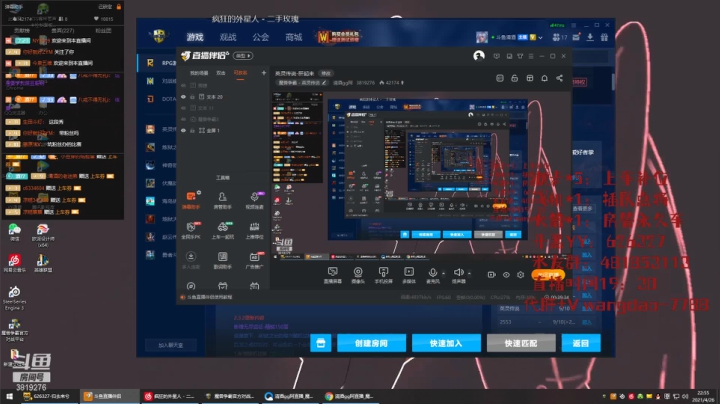Open the 微信 desktop shortcut
This screenshot has height=404, width=720.
pyautogui.click(x=14, y=232)
